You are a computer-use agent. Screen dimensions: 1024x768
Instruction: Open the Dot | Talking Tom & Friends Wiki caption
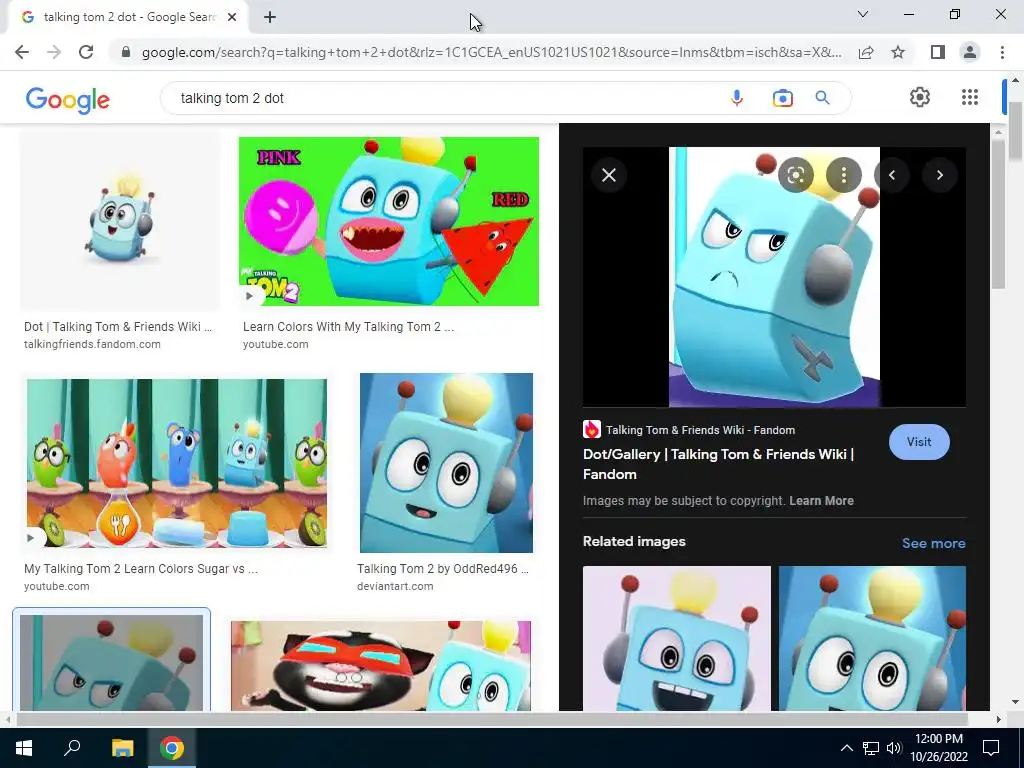pos(118,327)
